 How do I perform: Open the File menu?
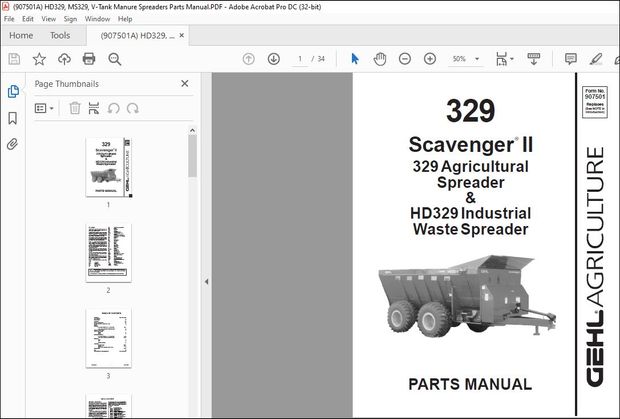tap(9, 19)
